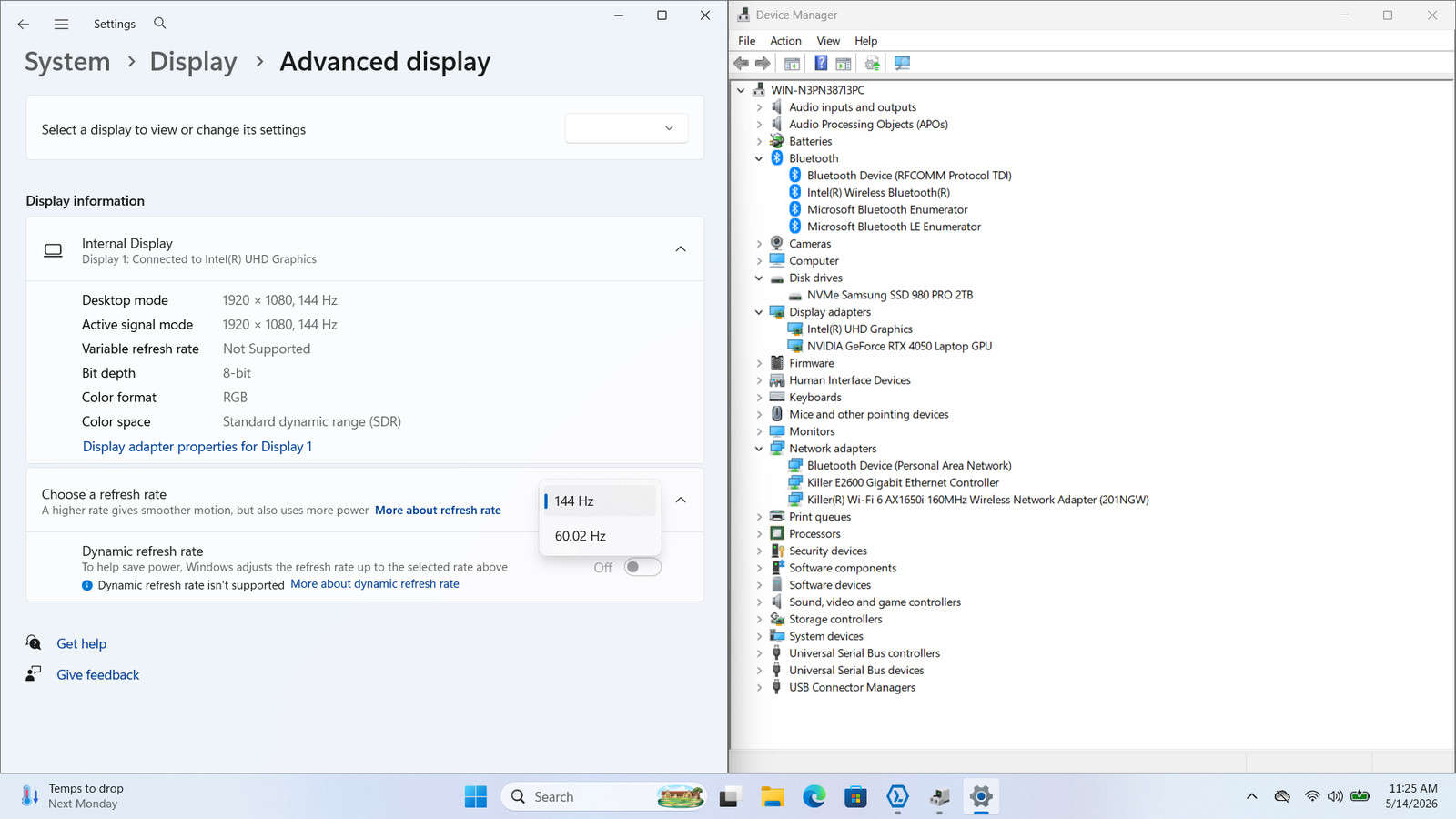Select the WIN-N3PN387I3PC root node
The height and width of the screenshot is (819, 1456).
(817, 90)
